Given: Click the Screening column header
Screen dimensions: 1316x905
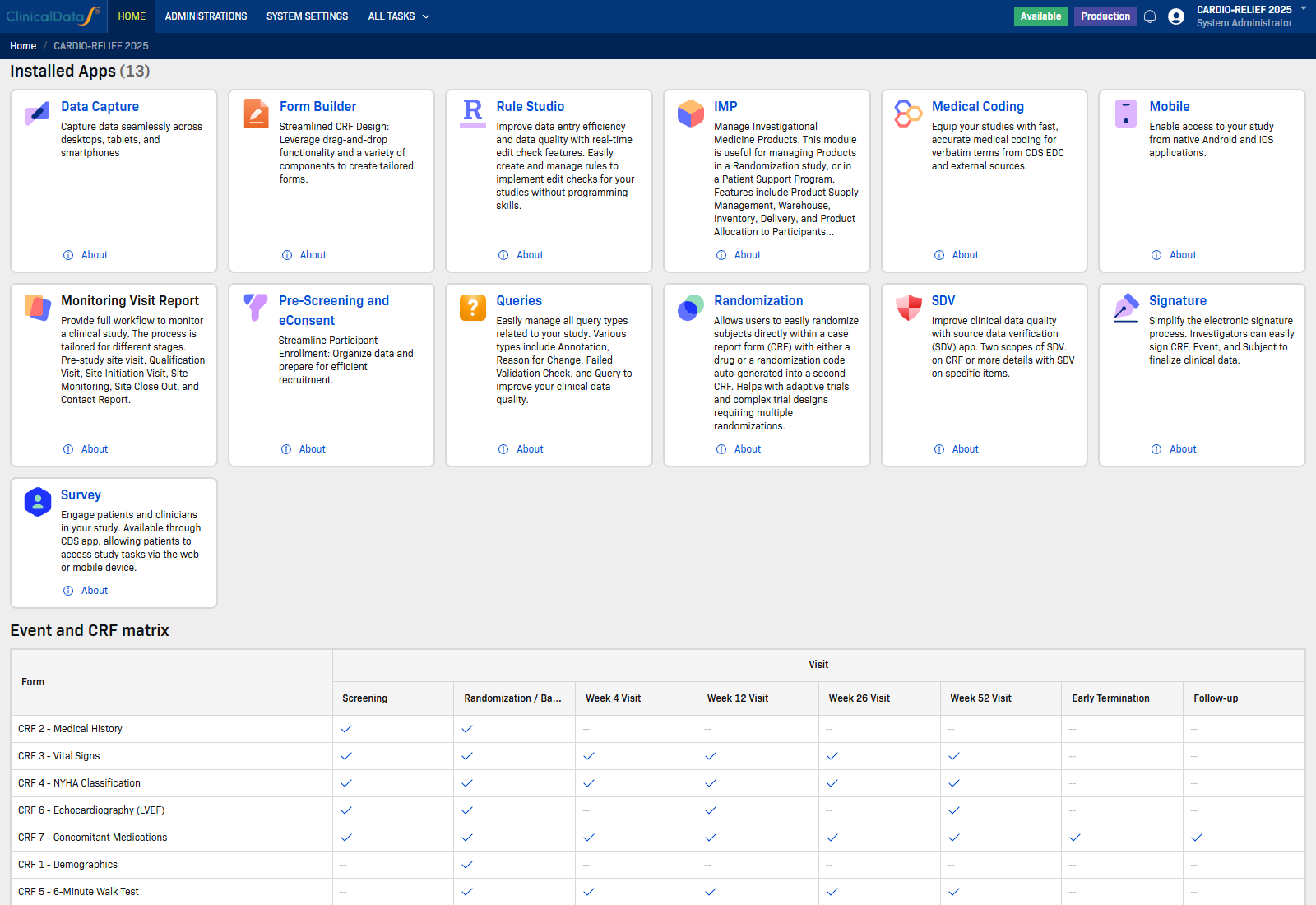Looking at the screenshot, I should 393,698.
